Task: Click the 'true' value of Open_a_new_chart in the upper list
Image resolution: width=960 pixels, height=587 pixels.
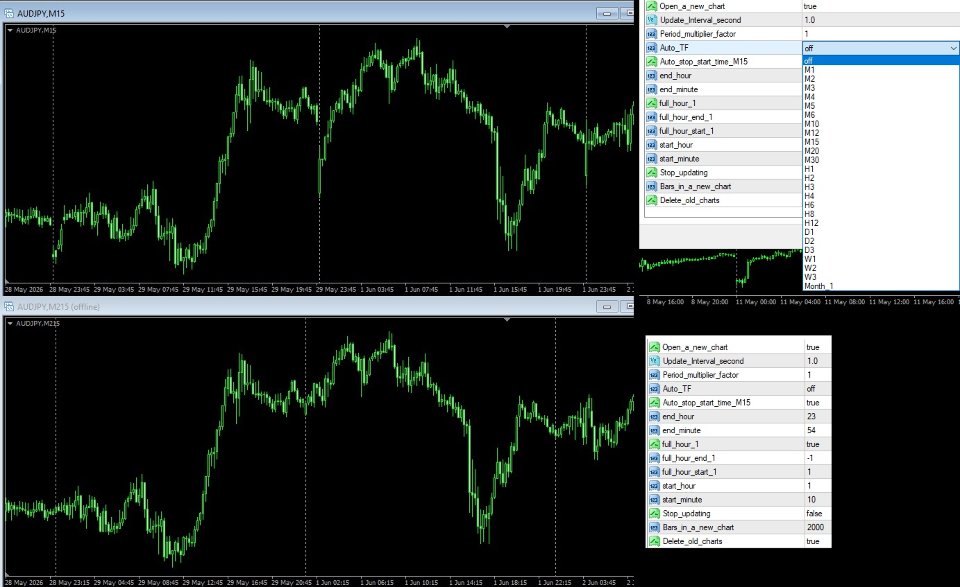Action: pyautogui.click(x=810, y=6)
